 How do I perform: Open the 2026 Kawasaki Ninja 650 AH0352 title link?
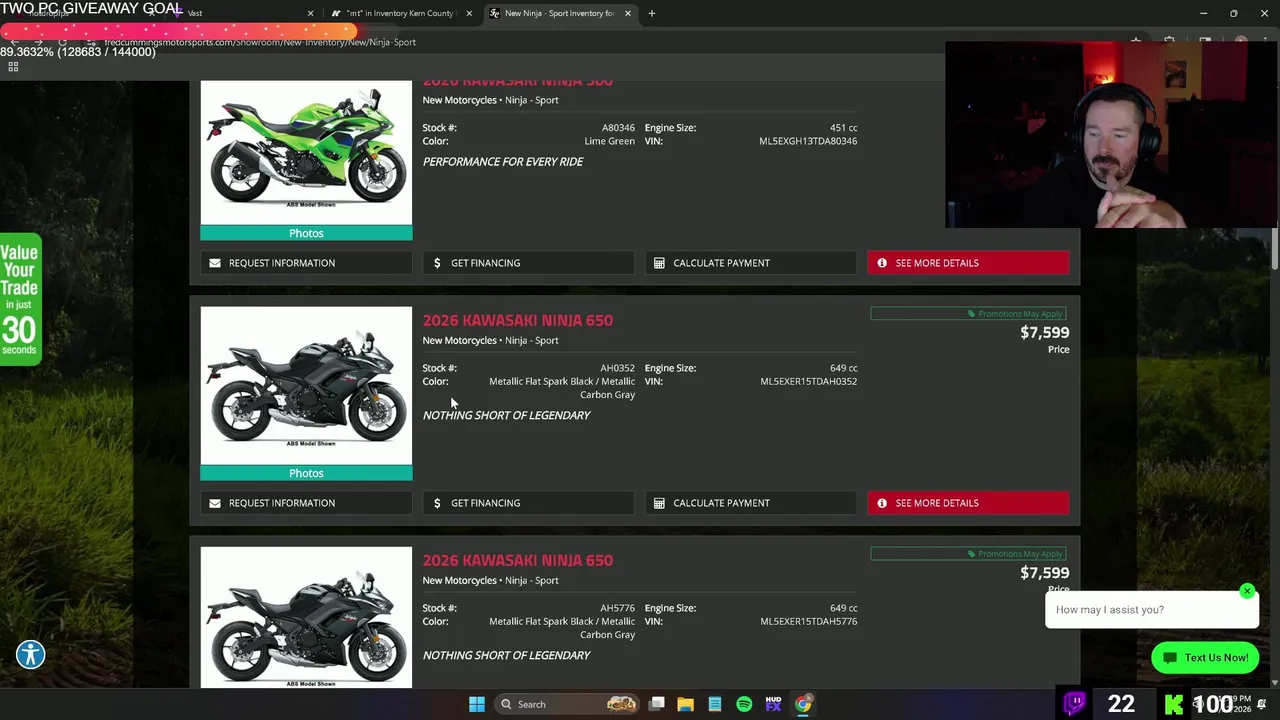[x=517, y=320]
